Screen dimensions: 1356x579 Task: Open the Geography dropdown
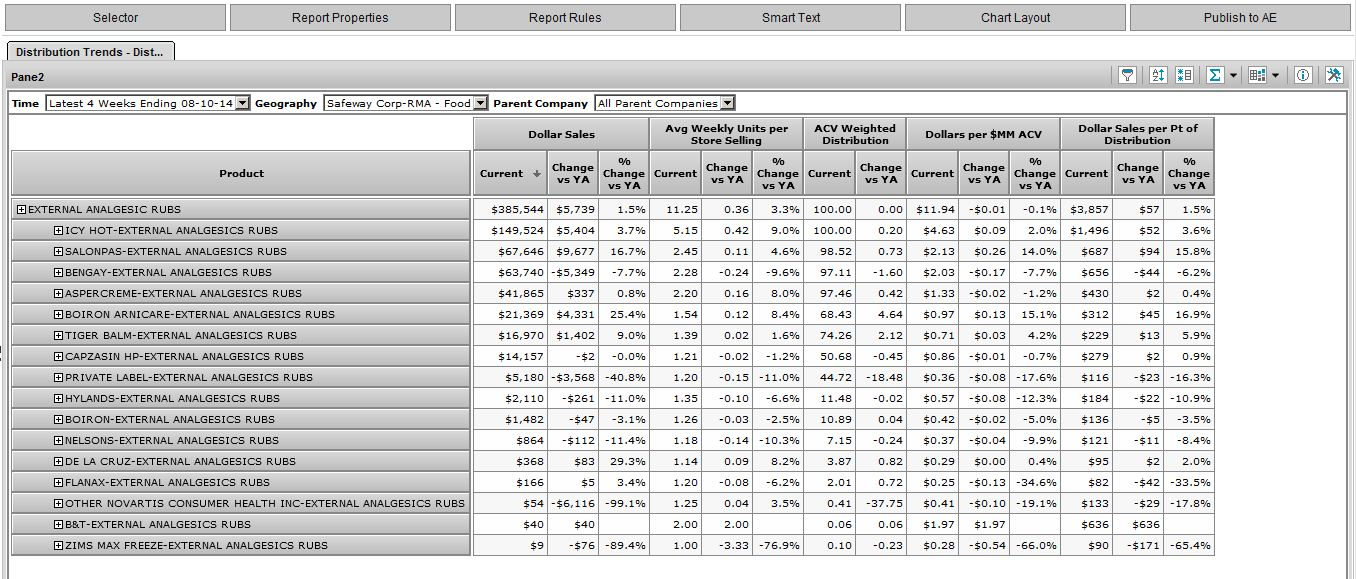481,103
